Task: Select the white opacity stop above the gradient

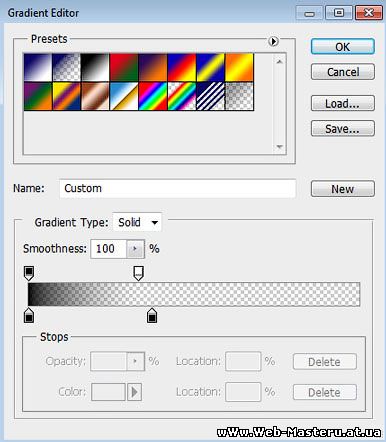Action: pos(138,273)
